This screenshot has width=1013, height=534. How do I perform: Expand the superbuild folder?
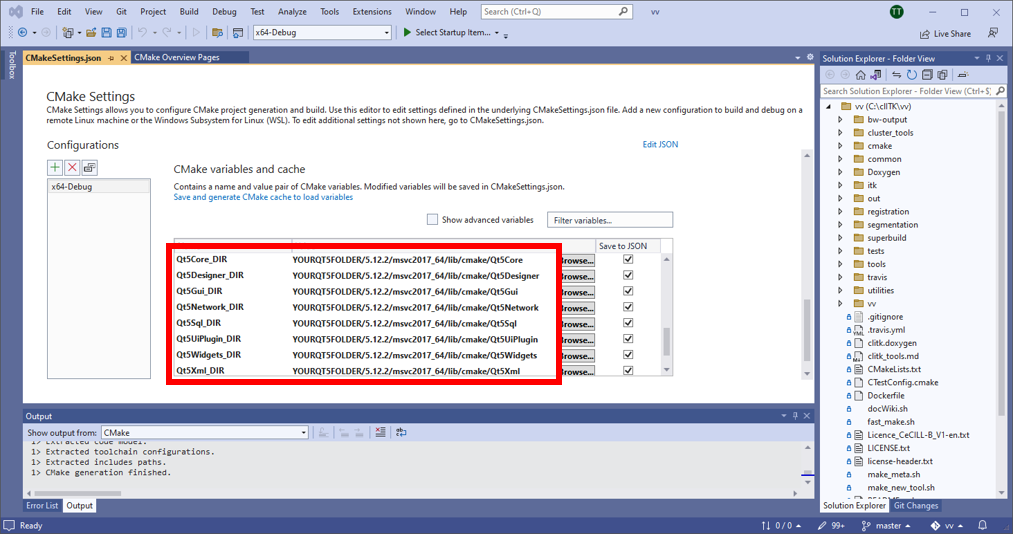(840, 238)
